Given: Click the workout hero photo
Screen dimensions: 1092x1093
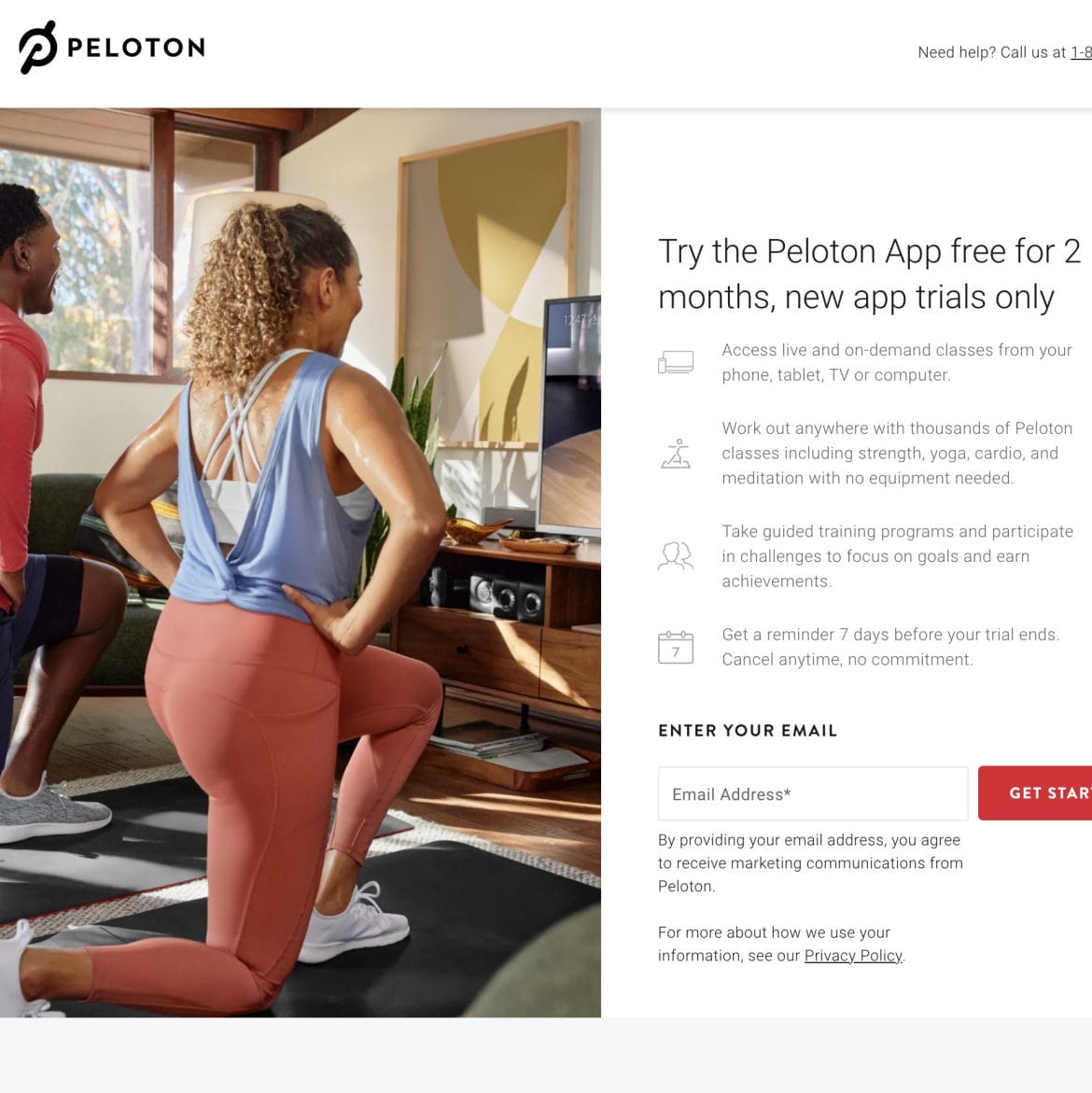Looking at the screenshot, I should pyautogui.click(x=301, y=563).
